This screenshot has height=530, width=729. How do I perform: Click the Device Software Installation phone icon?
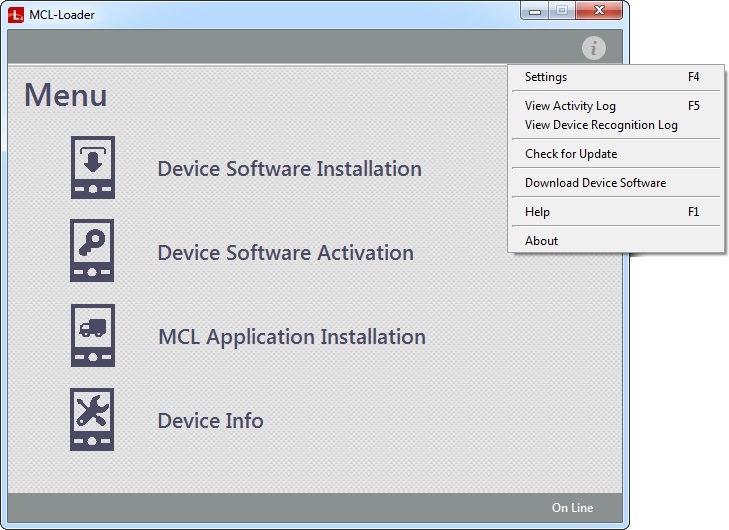pyautogui.click(x=92, y=168)
